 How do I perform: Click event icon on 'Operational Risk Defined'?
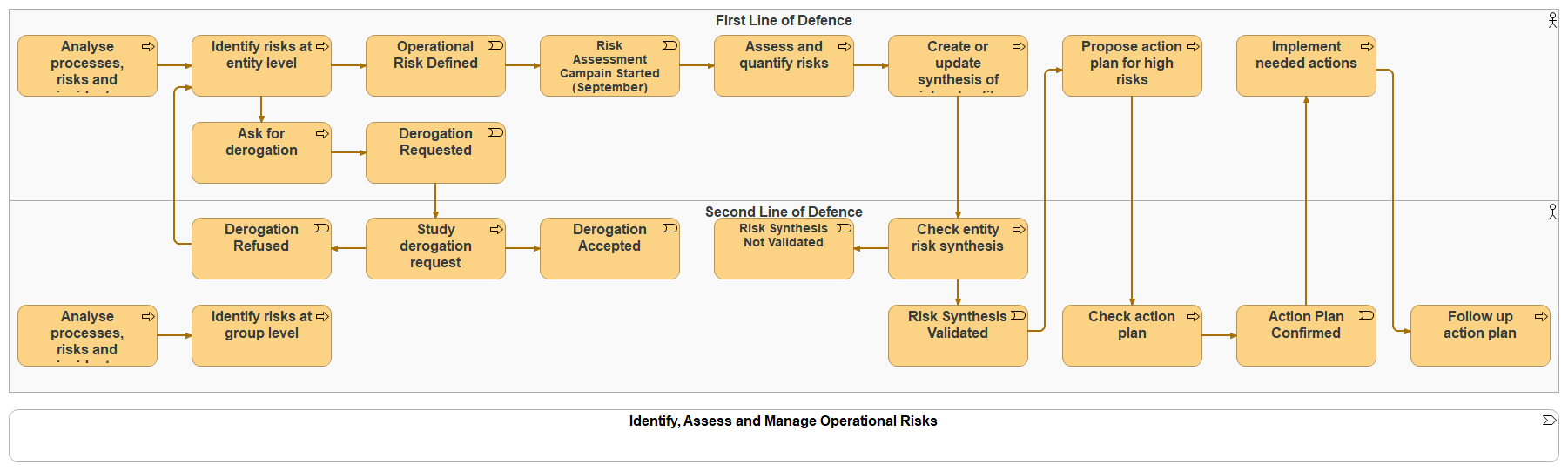tap(496, 45)
